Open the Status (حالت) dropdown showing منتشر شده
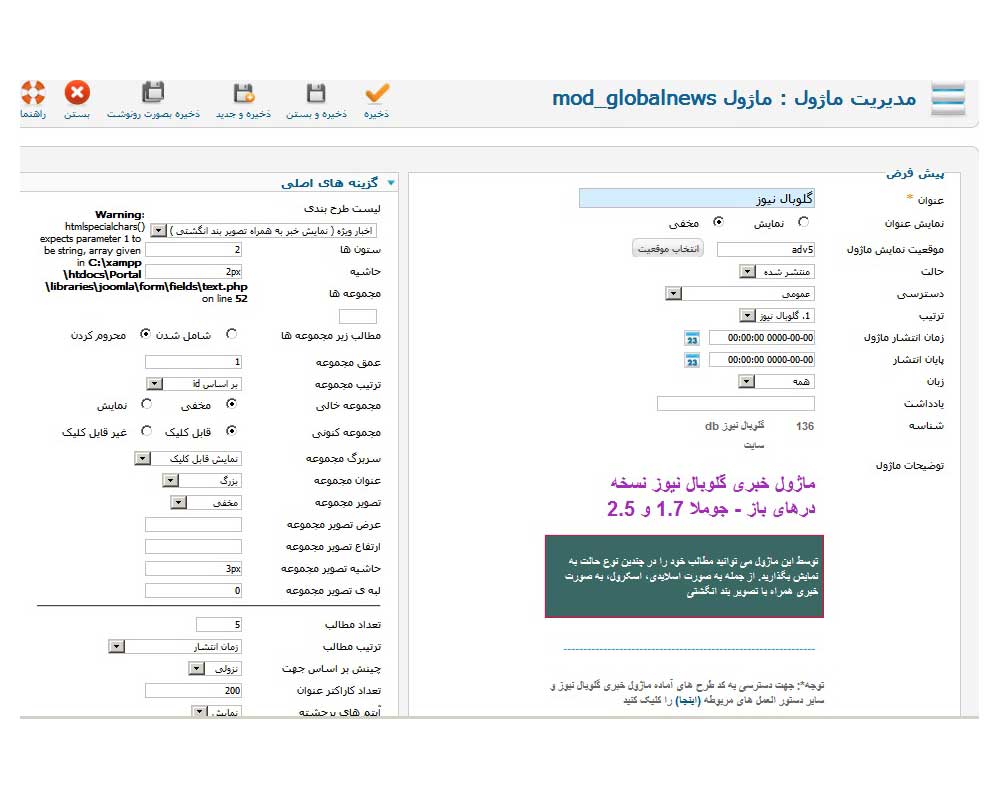 tap(747, 271)
